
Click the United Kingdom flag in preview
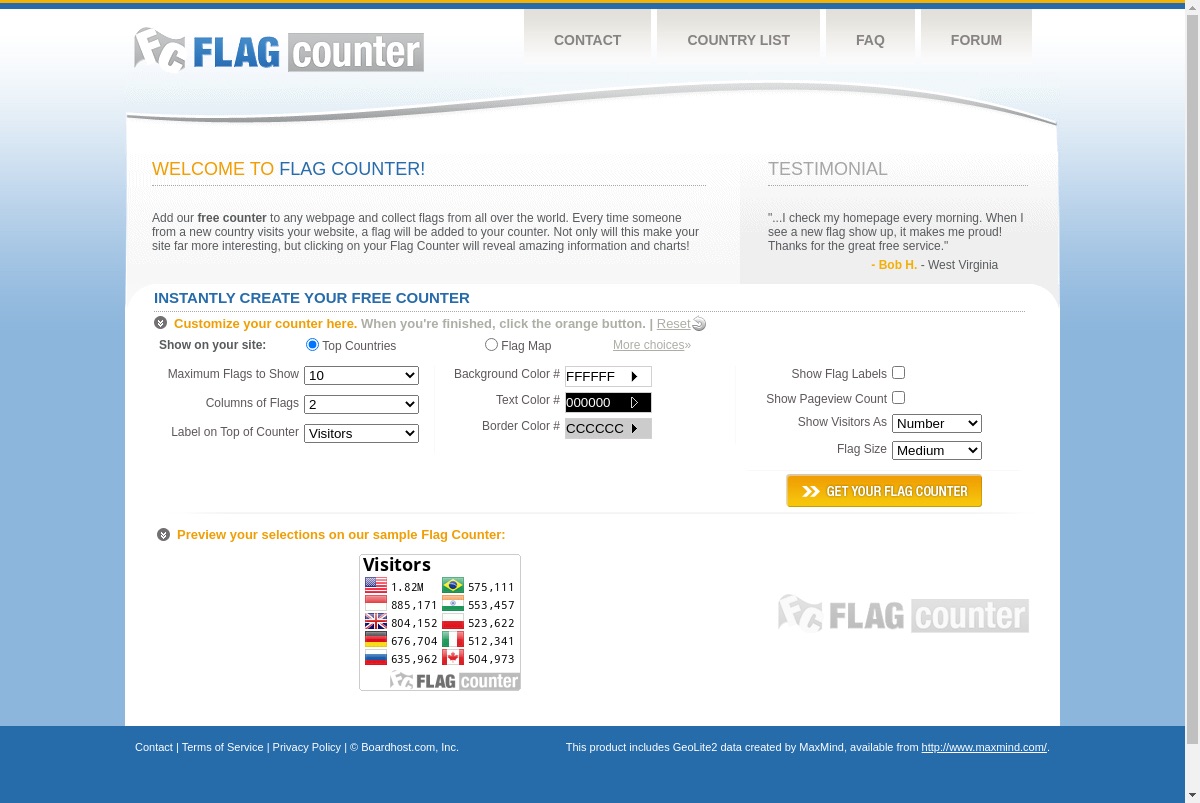pos(376,622)
